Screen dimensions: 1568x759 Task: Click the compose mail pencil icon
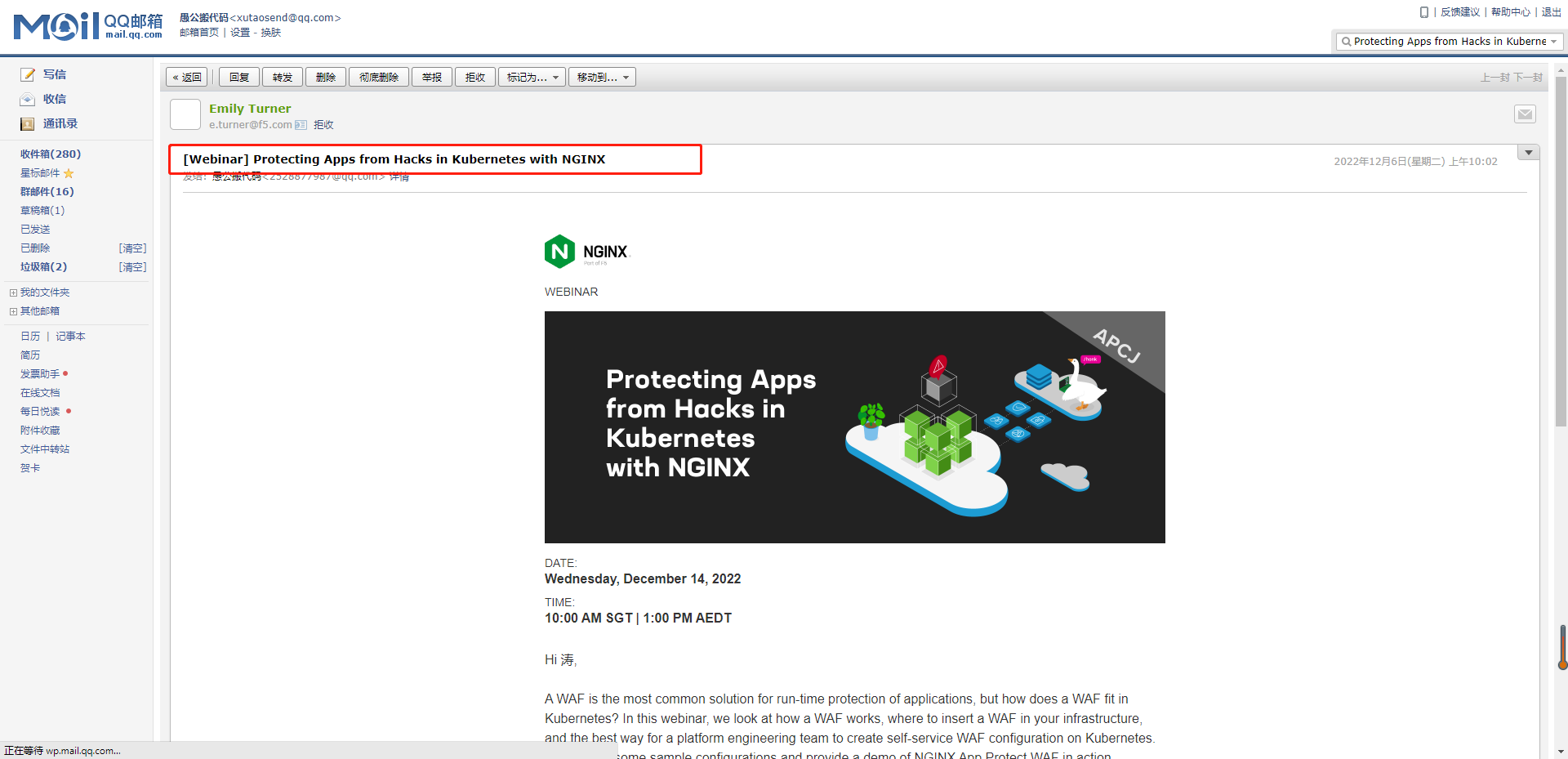28,74
